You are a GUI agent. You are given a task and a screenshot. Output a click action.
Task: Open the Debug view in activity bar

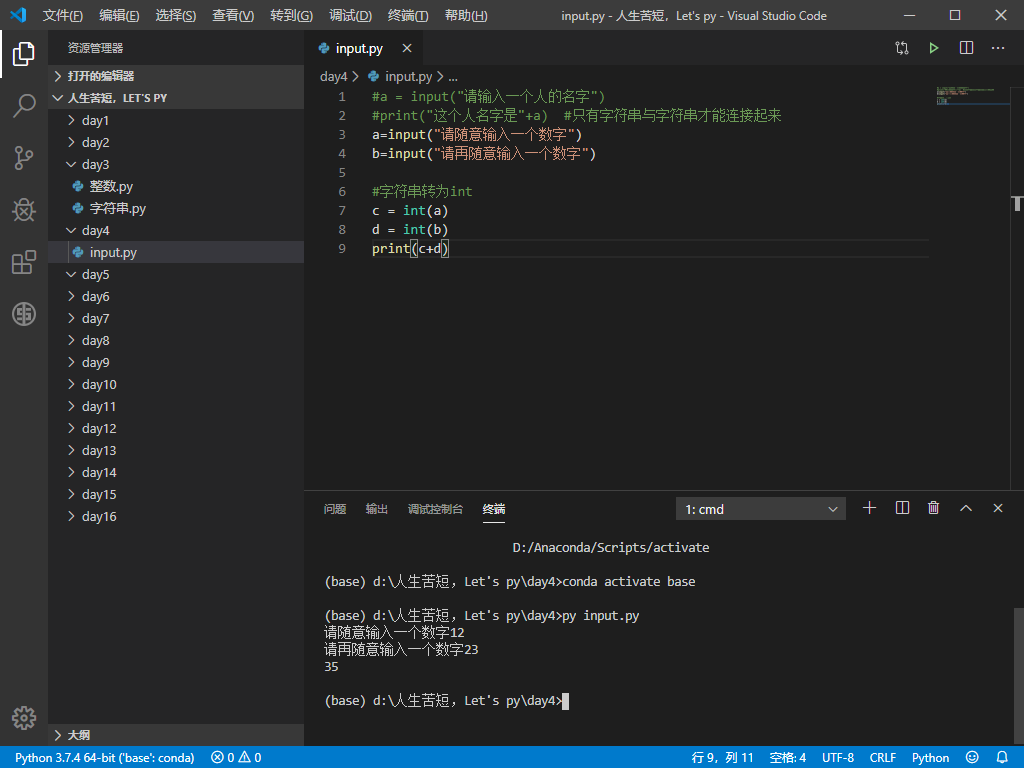tap(24, 210)
